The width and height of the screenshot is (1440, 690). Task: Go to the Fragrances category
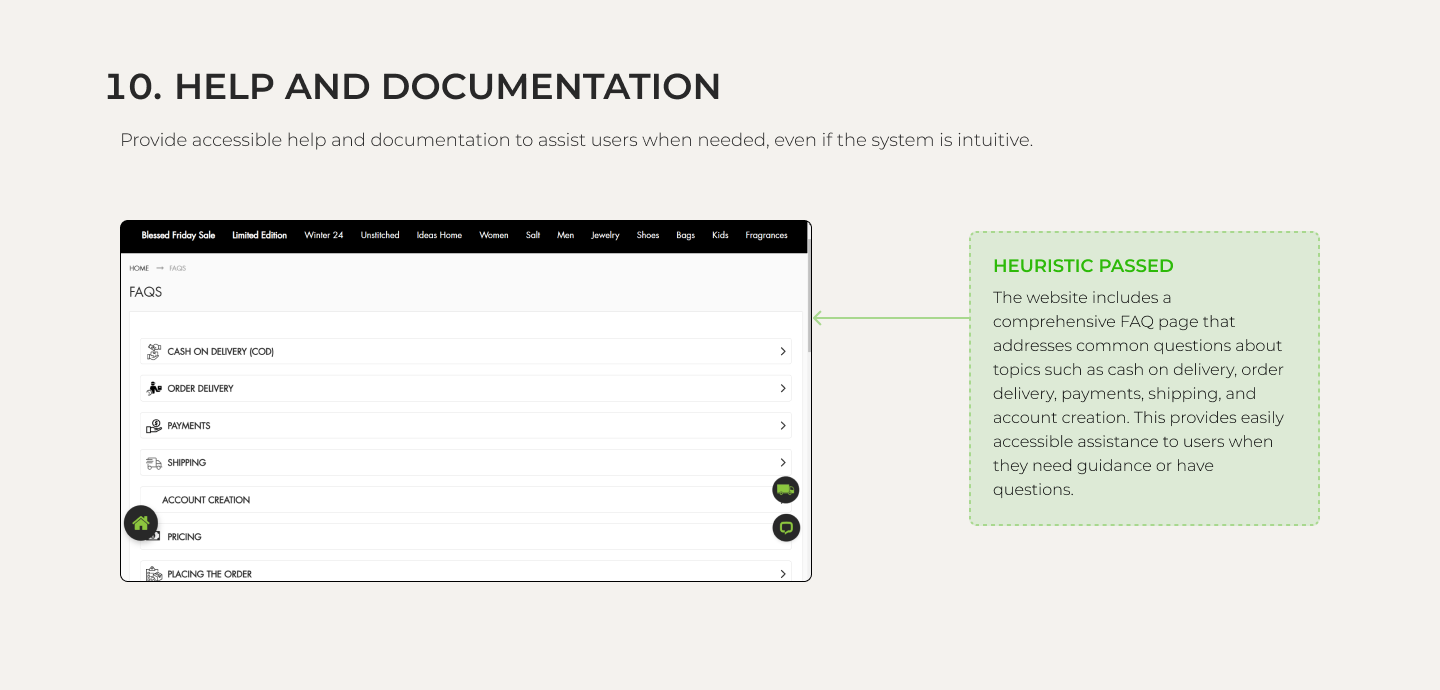click(x=766, y=236)
